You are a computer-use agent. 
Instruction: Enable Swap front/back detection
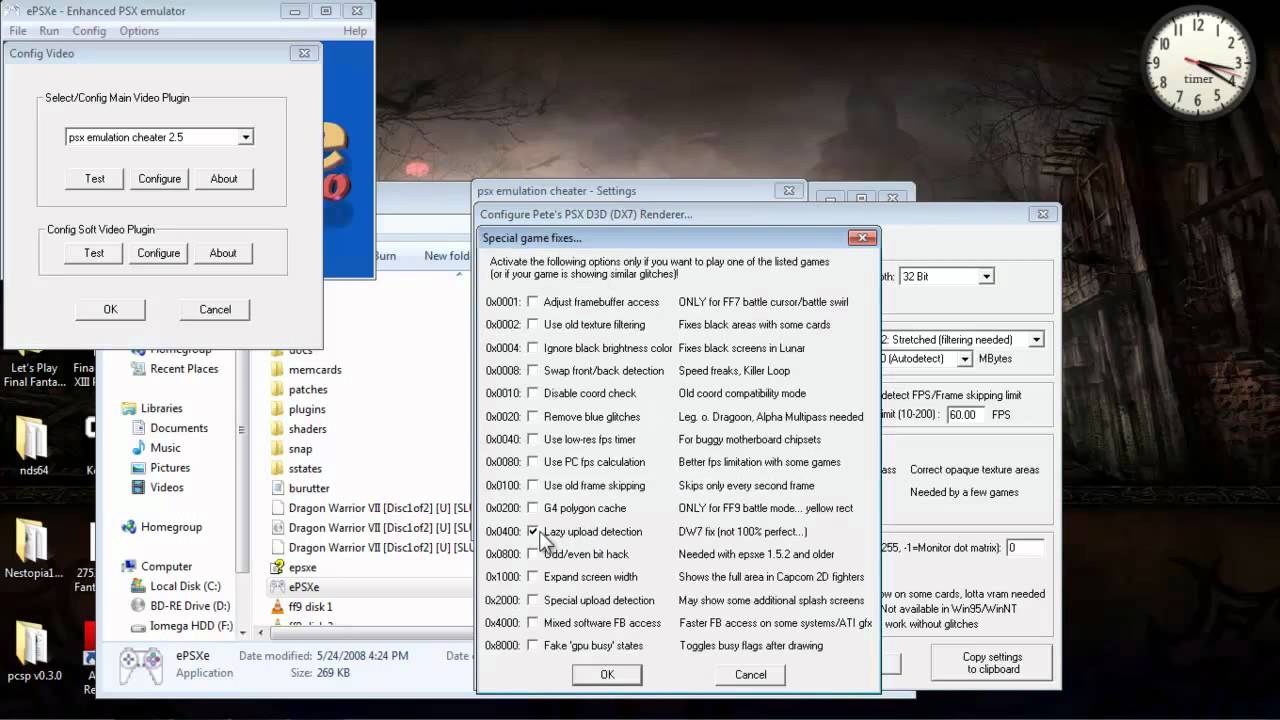533,370
